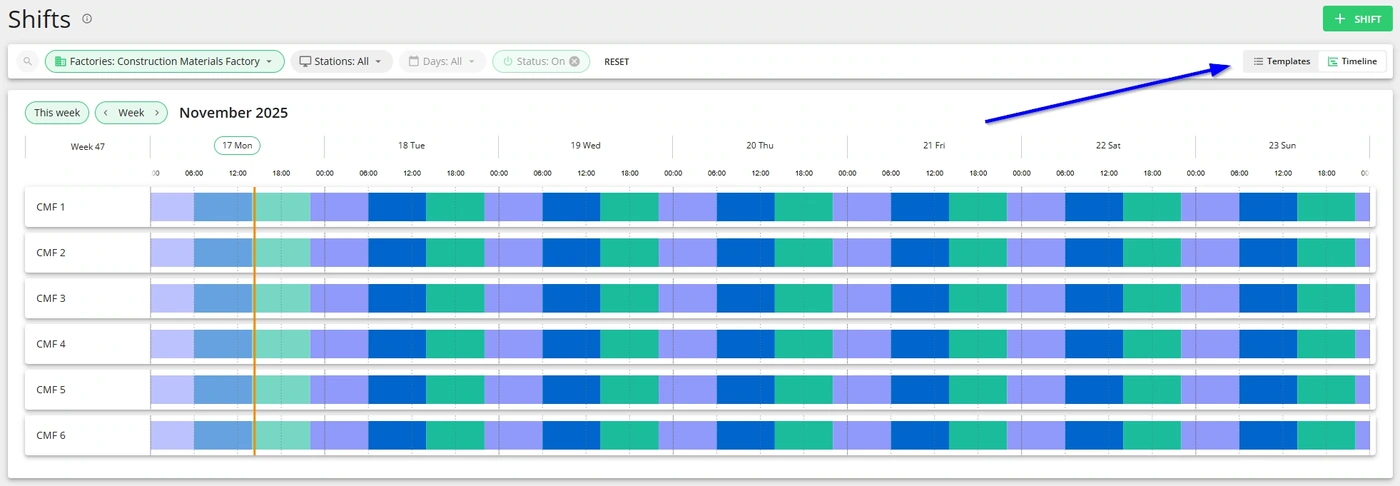This screenshot has height=486, width=1400.
Task: Open the Week range selector
Action: click(x=131, y=113)
